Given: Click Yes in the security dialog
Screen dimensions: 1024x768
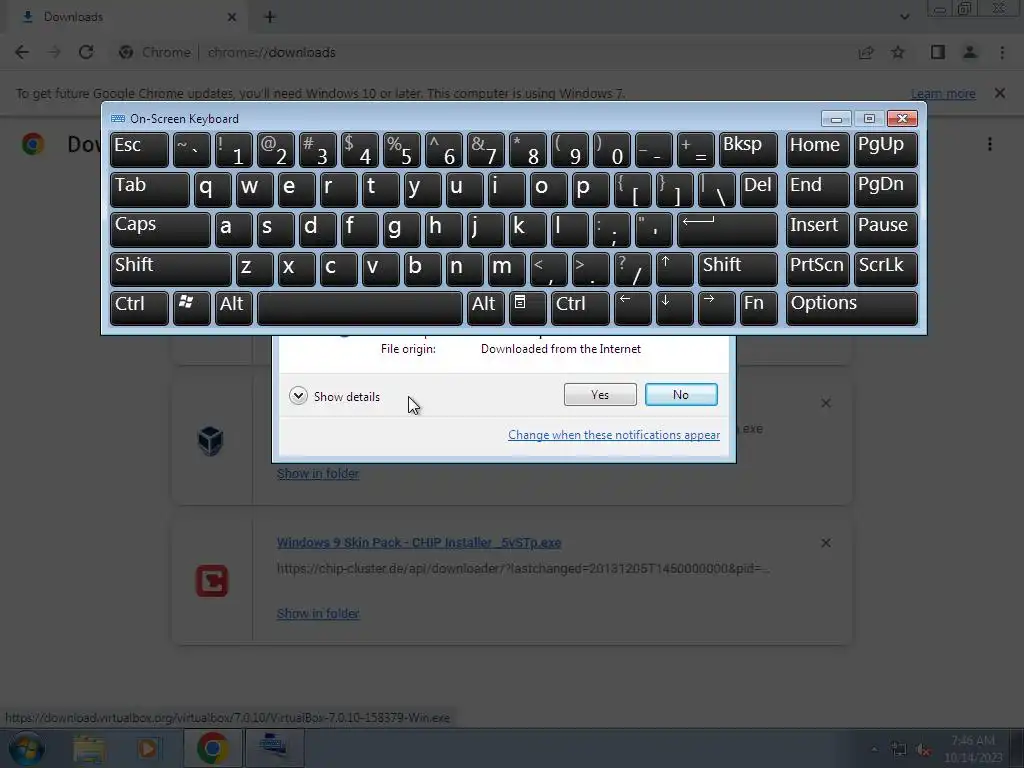Looking at the screenshot, I should [600, 394].
